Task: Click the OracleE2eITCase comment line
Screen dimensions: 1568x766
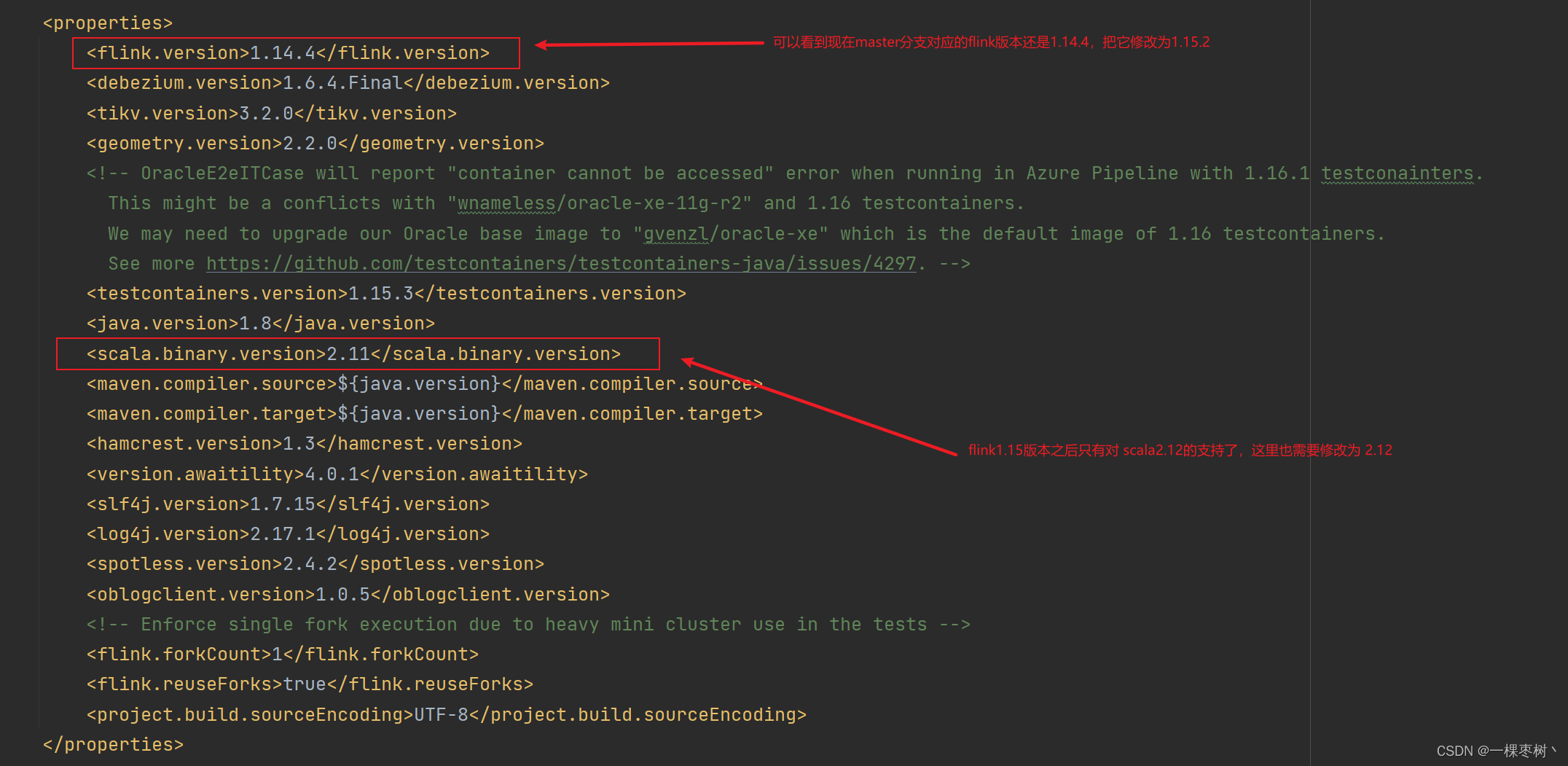Action: (785, 173)
